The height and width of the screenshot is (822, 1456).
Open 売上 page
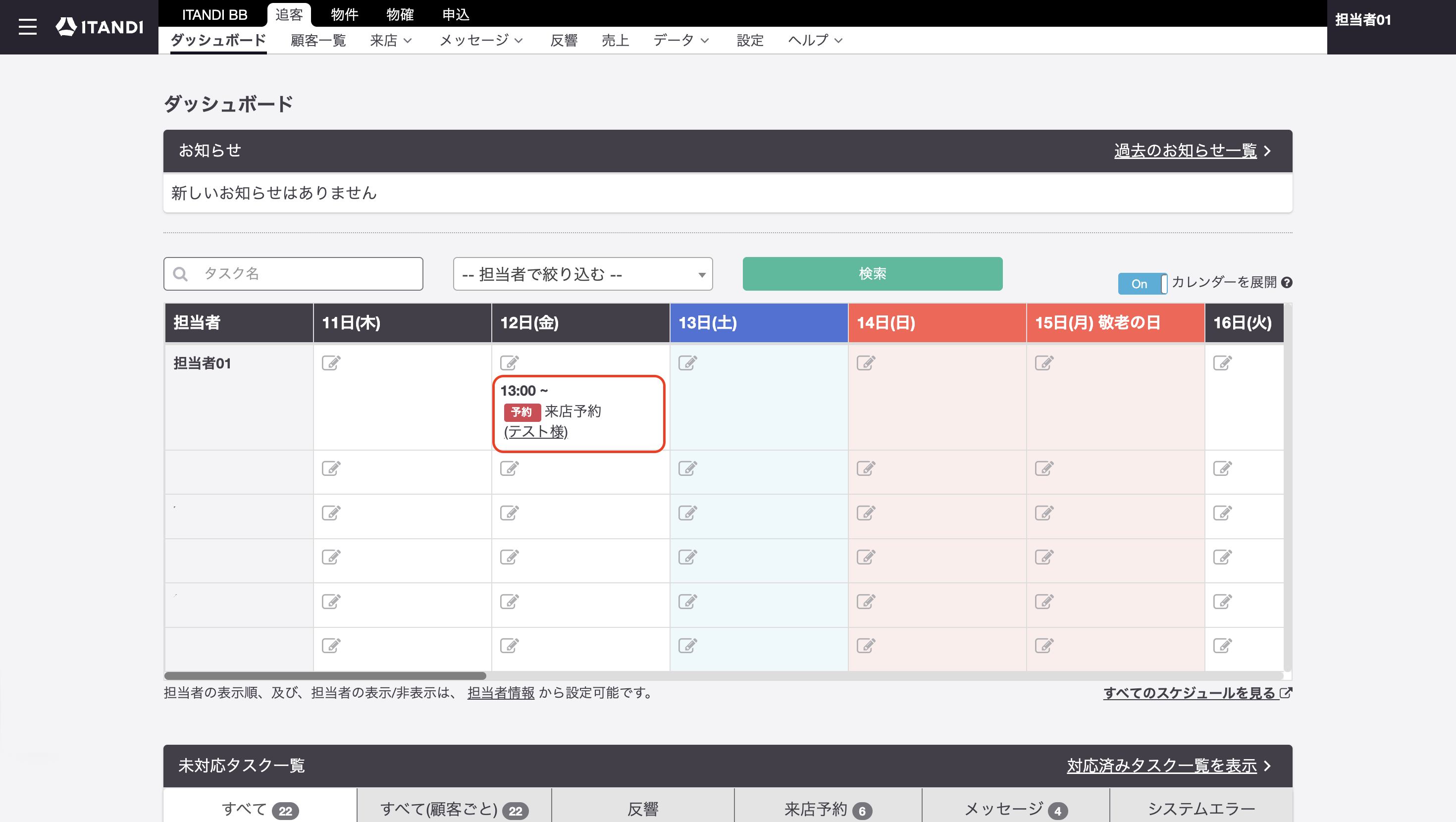coord(616,40)
